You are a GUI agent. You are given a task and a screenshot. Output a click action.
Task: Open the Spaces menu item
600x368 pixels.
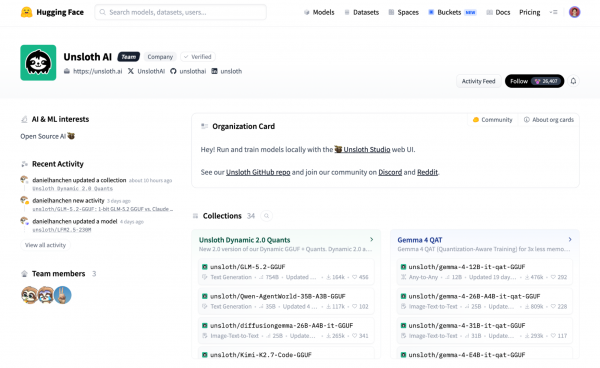click(404, 12)
